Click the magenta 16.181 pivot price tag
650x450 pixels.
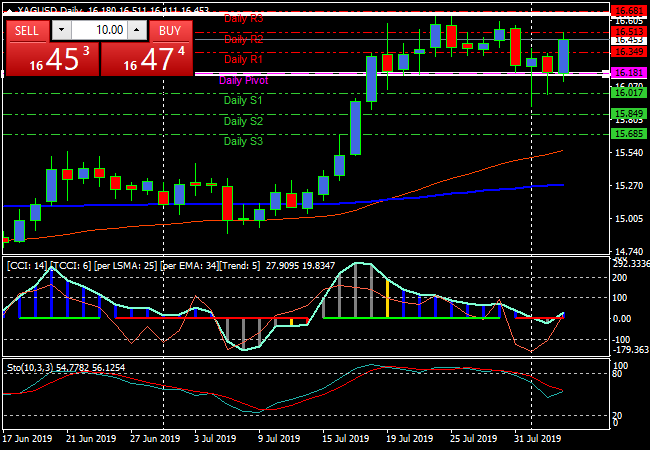628,73
